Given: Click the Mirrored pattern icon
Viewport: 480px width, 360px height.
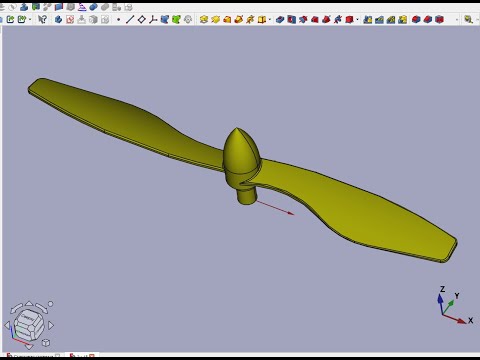Looking at the screenshot, I should 368,19.
